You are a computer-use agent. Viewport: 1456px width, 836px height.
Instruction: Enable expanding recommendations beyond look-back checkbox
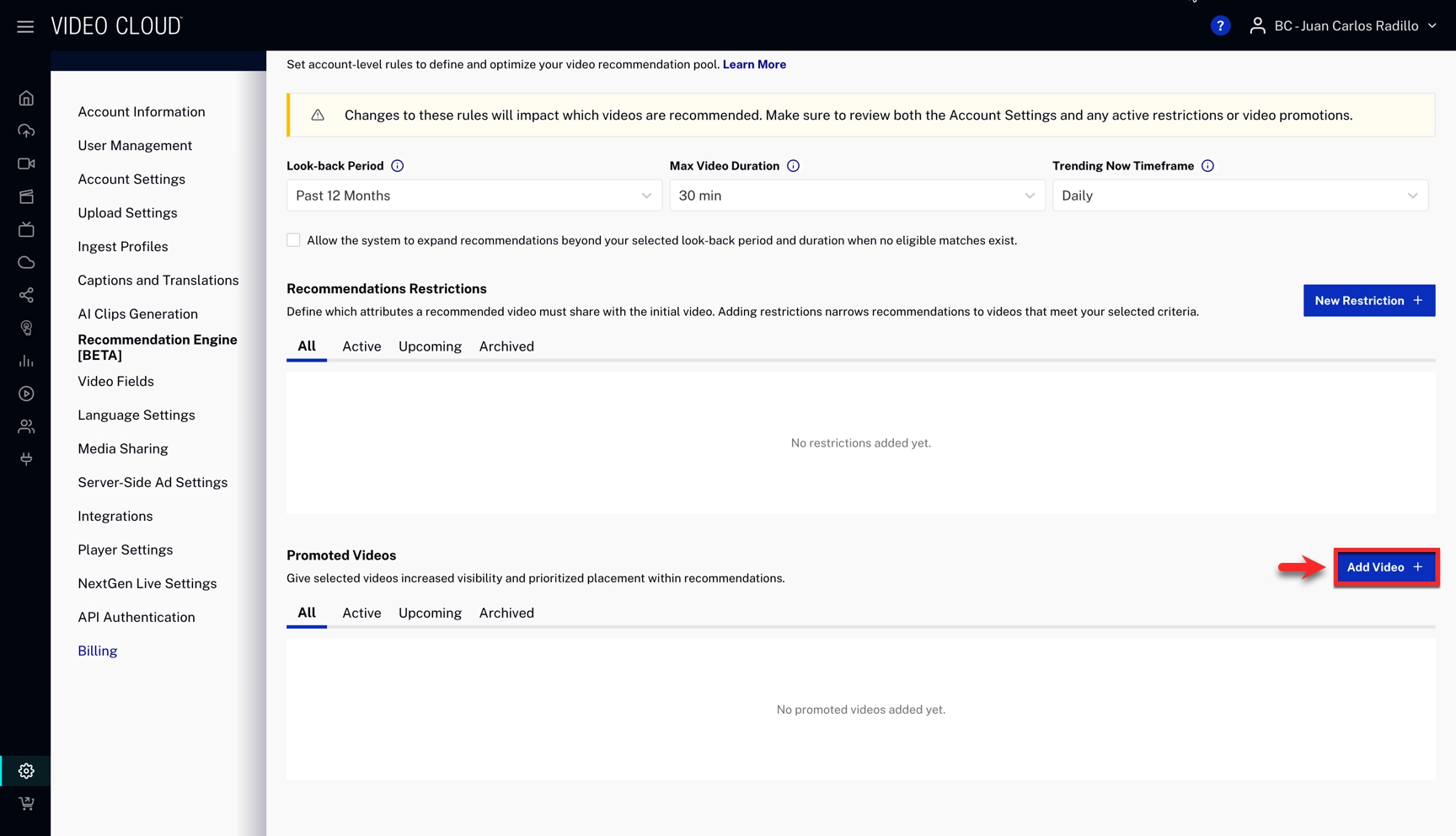pos(293,240)
